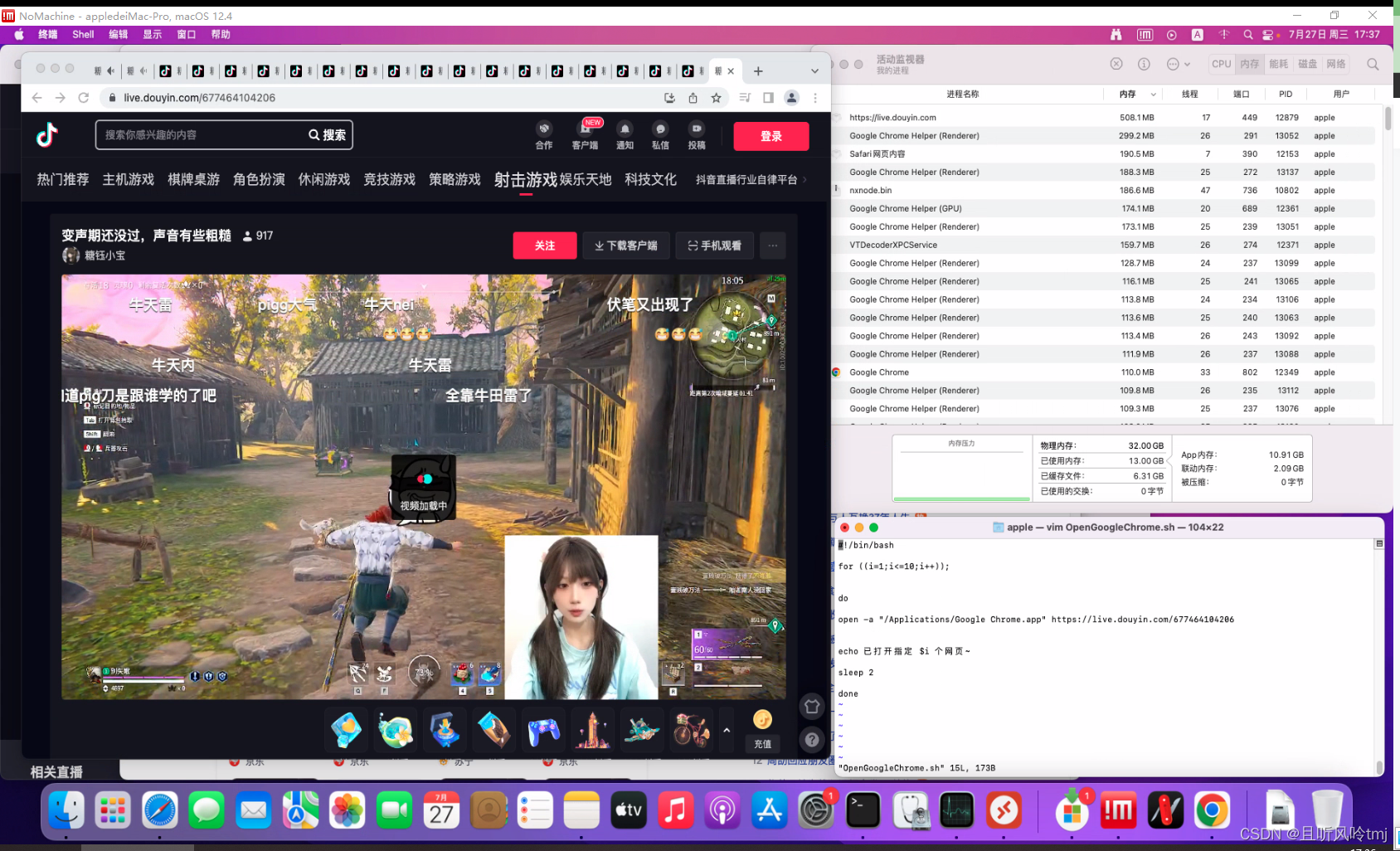This screenshot has height=851, width=1400.
Task: Switch to 能耗 tab in Activity Monitor
Action: (1279, 64)
